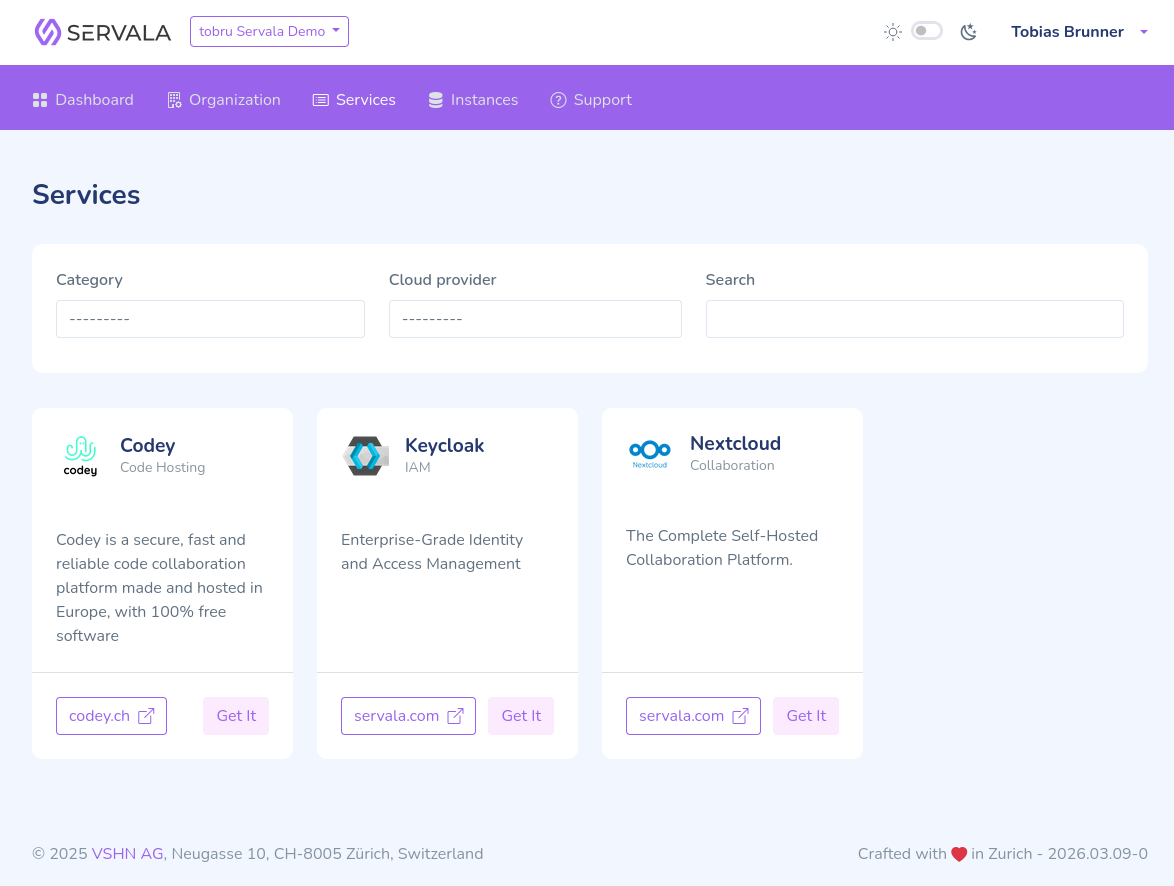Image resolution: width=1174 pixels, height=886 pixels.
Task: Click the sun light-mode icon
Action: click(x=892, y=31)
